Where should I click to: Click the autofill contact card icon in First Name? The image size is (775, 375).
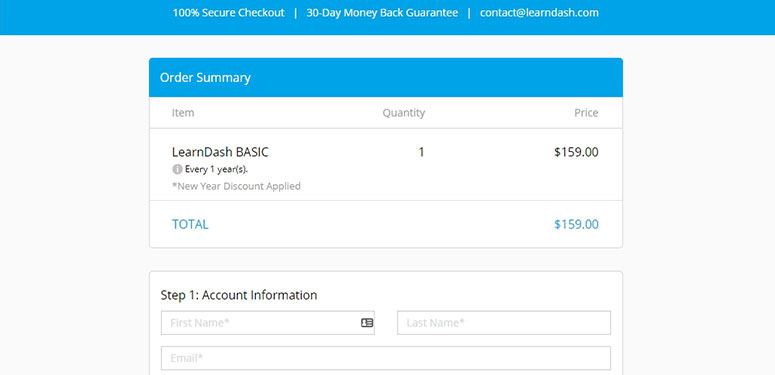[367, 323]
